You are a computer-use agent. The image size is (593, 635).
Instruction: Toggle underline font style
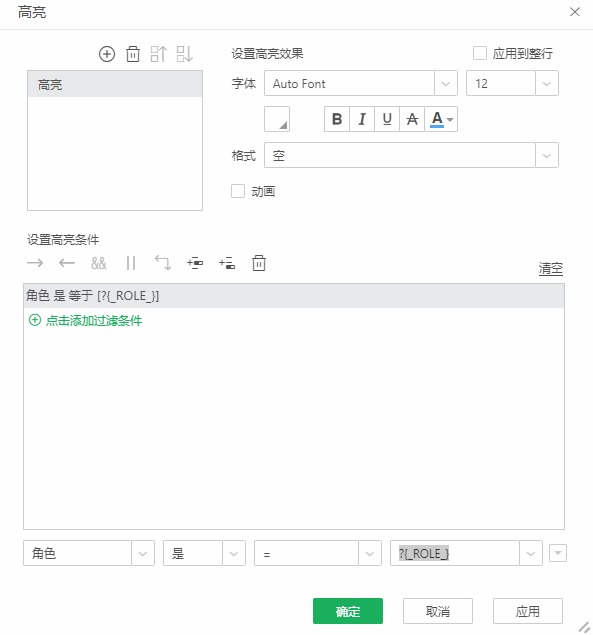click(x=387, y=119)
